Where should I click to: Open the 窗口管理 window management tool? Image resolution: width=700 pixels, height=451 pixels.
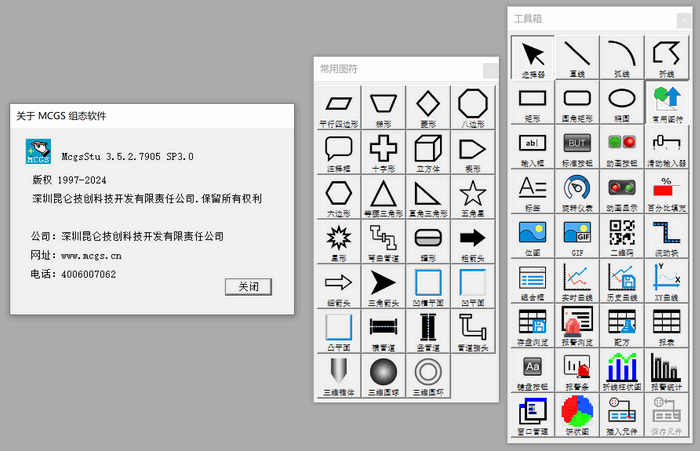533,415
